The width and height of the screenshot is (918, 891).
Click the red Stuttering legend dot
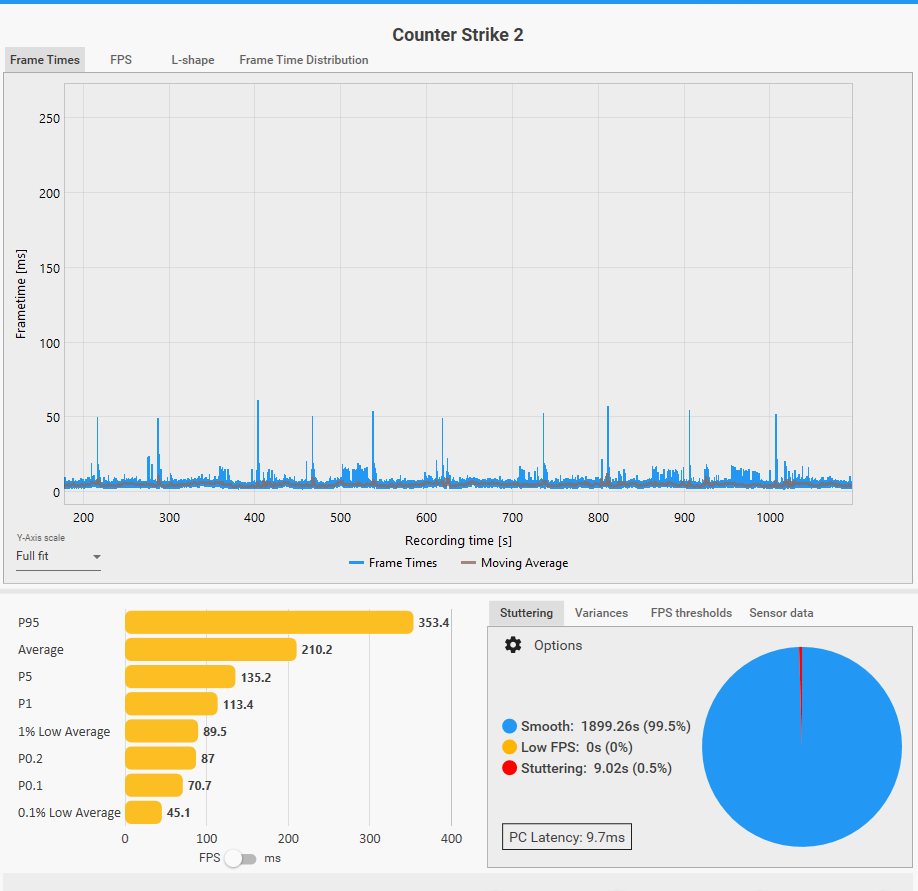(509, 768)
